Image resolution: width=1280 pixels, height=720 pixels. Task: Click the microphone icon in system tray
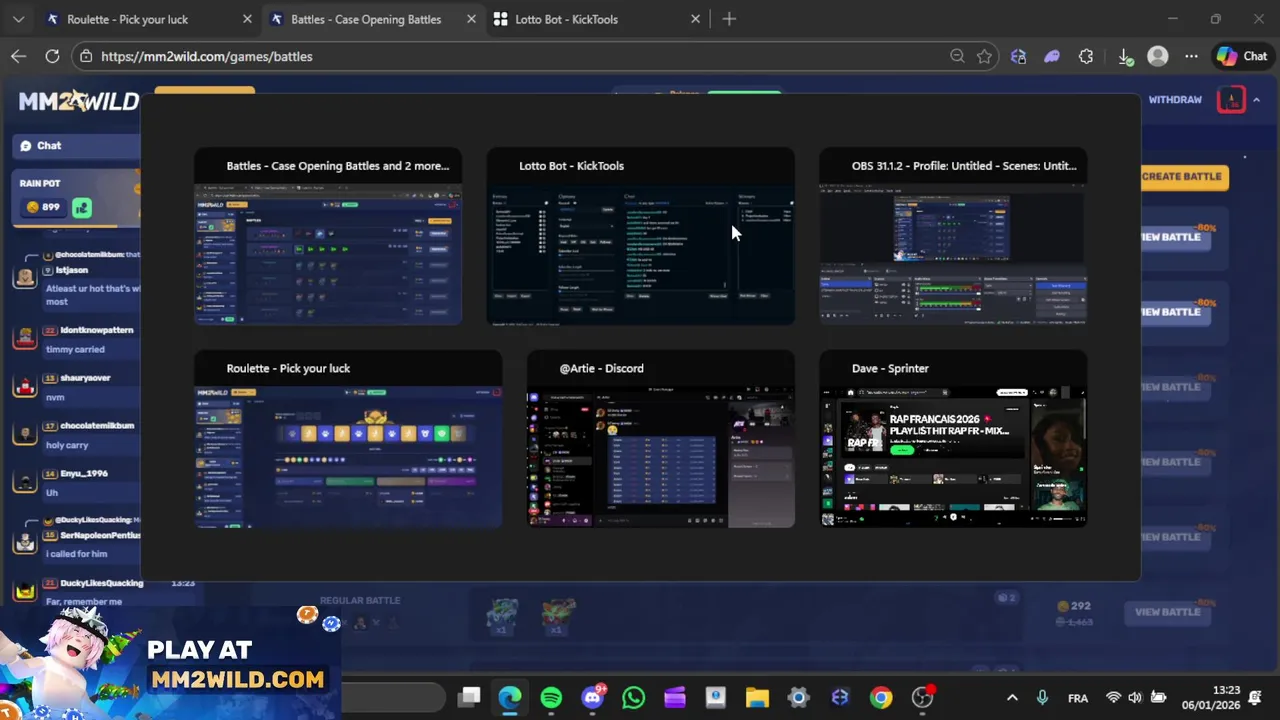click(x=1042, y=698)
